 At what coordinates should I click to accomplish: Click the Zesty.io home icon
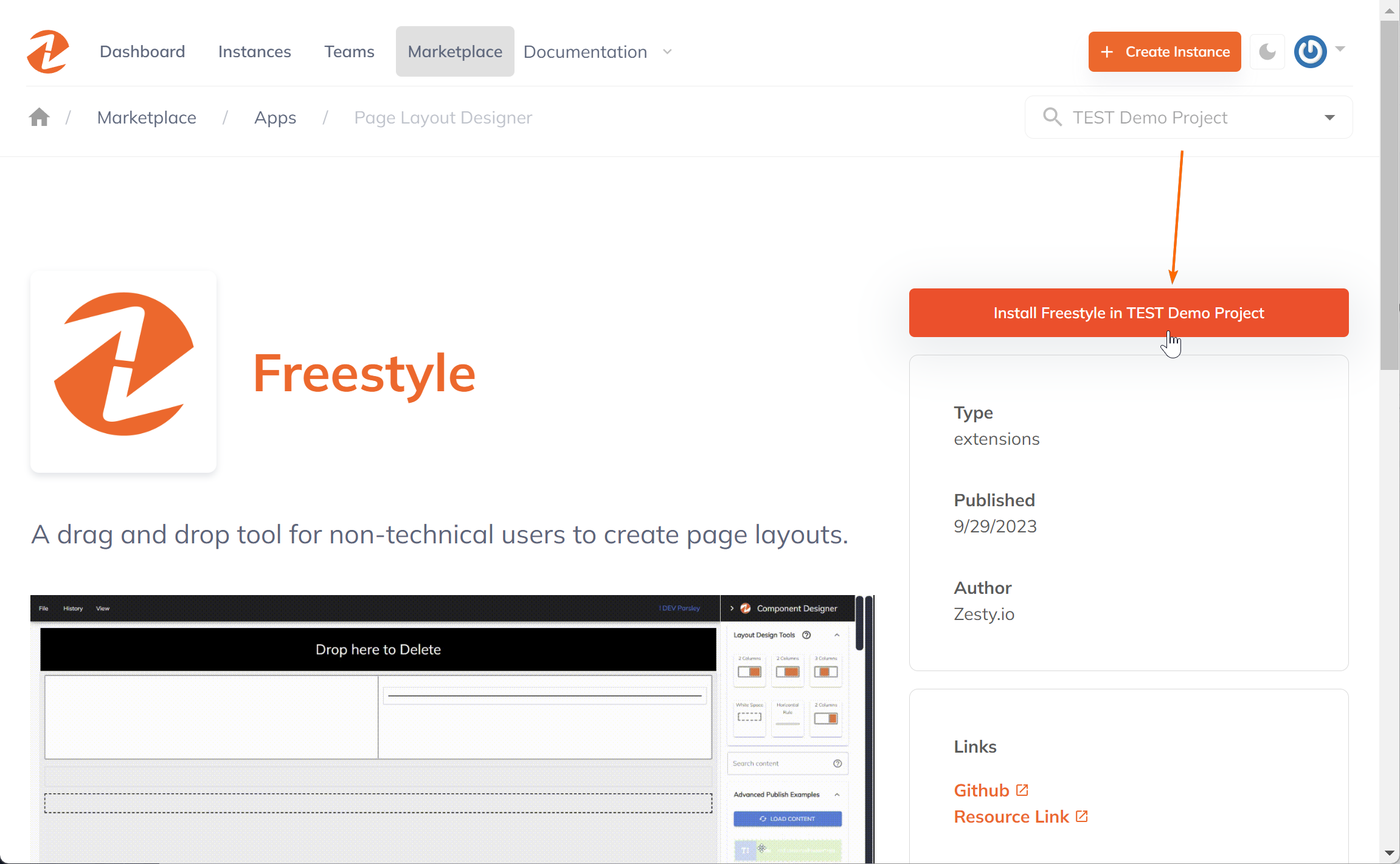[x=38, y=118]
